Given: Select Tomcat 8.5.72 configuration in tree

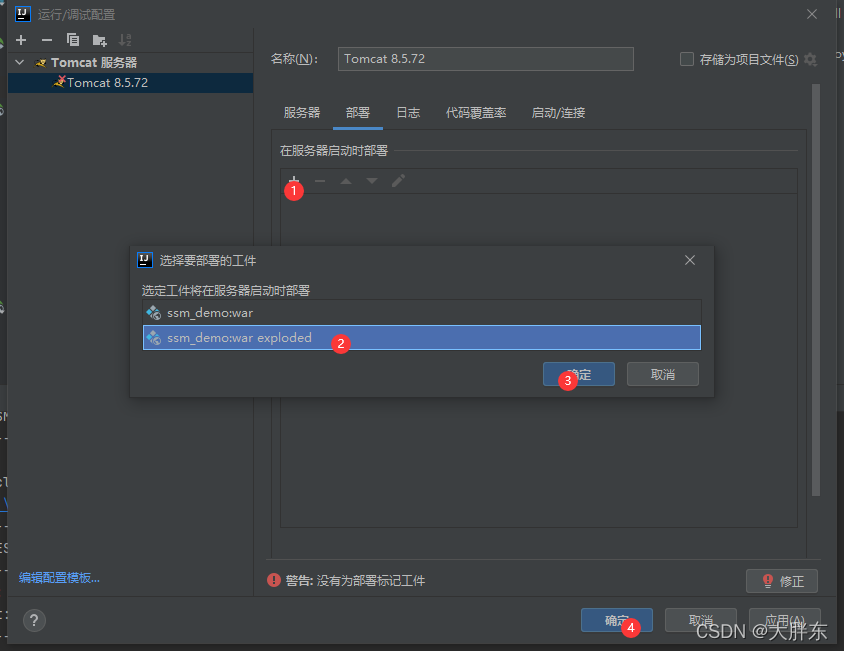Looking at the screenshot, I should [x=130, y=83].
